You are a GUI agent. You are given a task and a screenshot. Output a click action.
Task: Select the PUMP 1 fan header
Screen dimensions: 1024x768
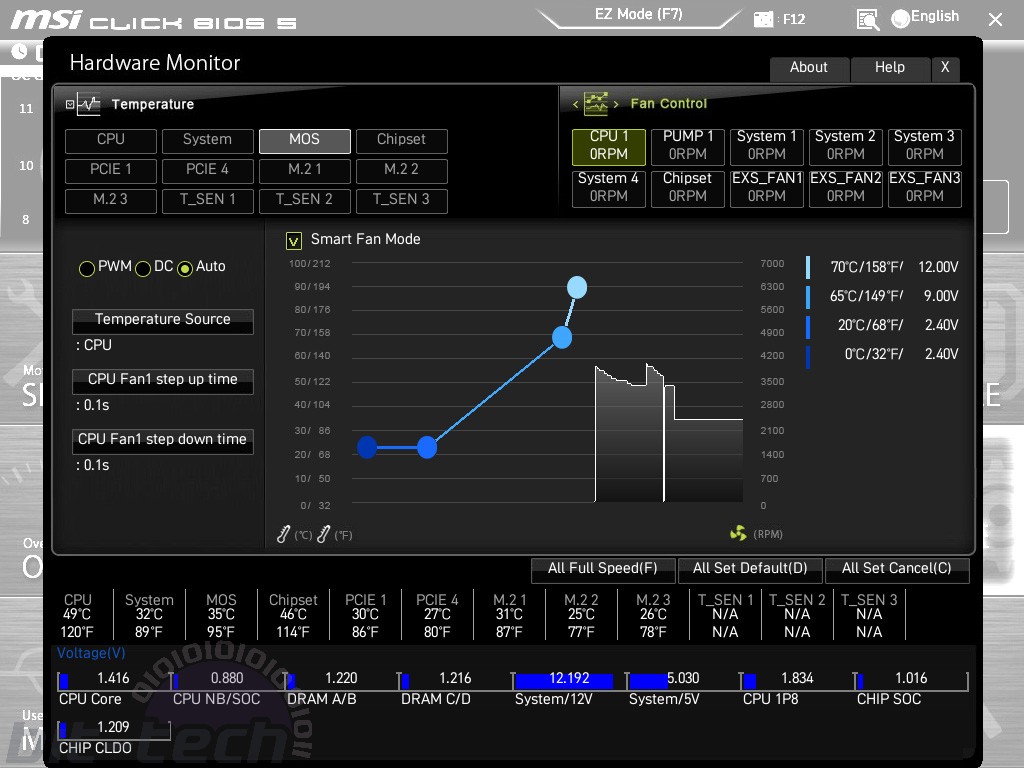click(x=688, y=146)
